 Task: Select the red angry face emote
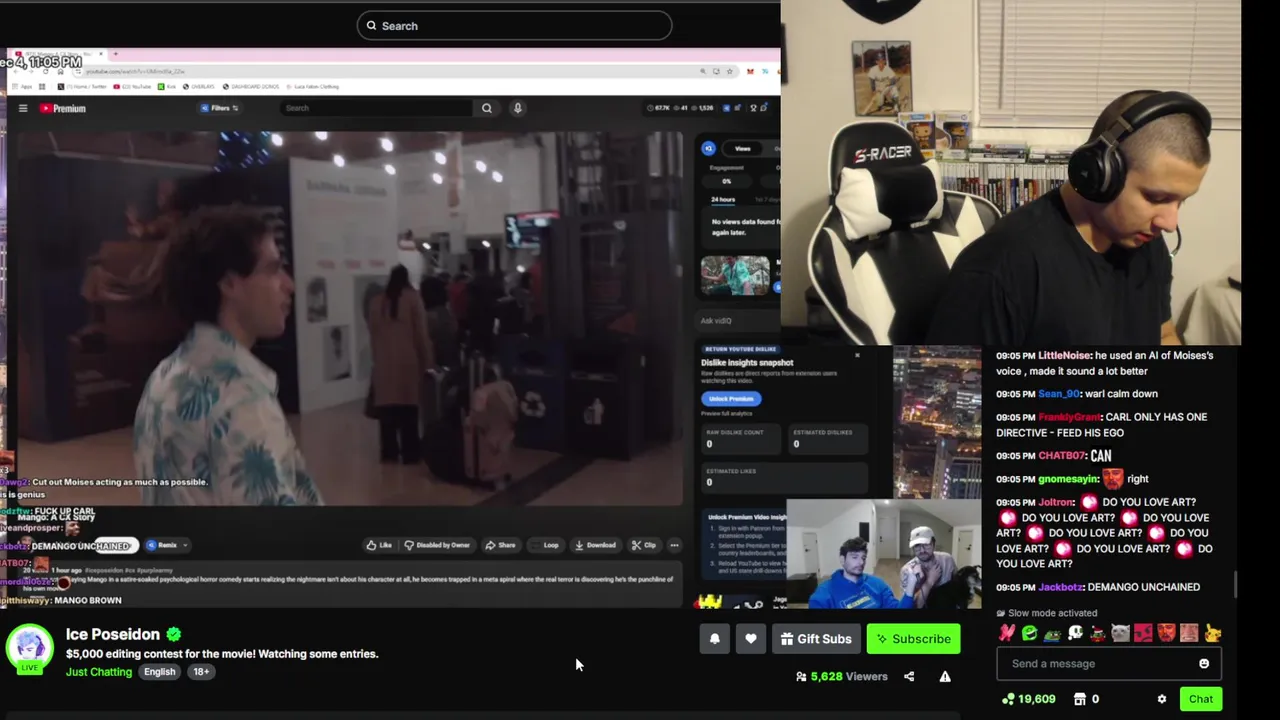click(1143, 632)
